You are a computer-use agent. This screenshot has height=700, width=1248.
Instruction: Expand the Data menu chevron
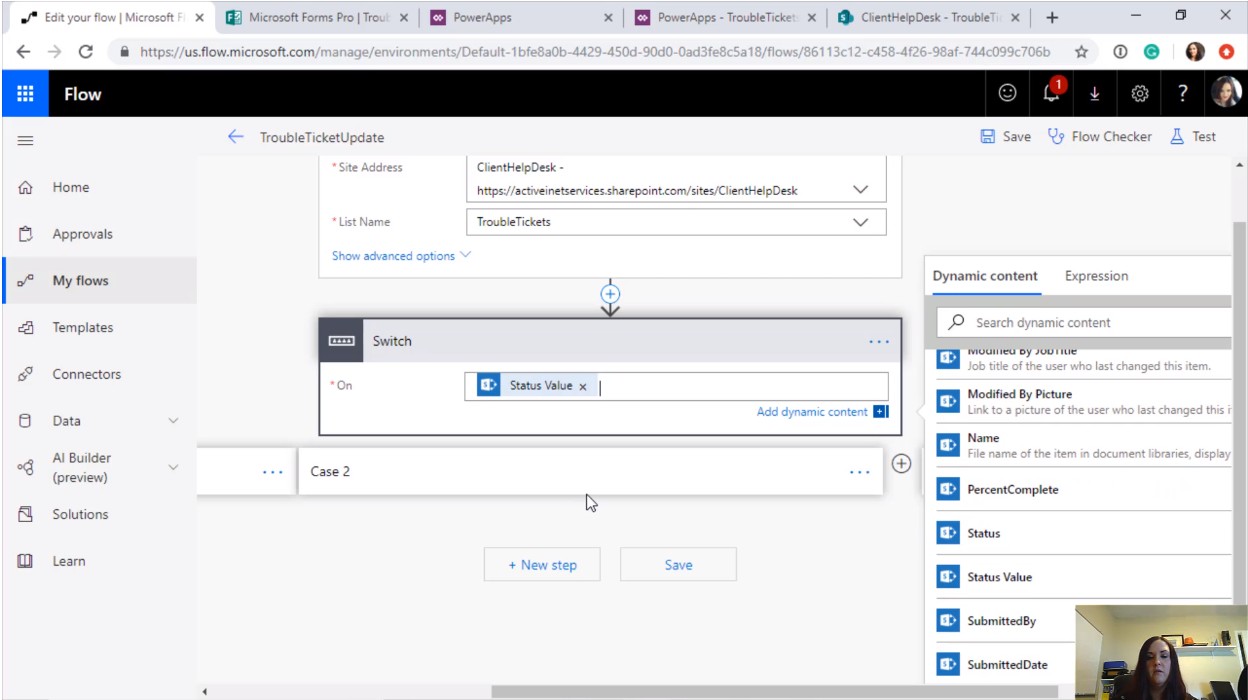point(173,421)
